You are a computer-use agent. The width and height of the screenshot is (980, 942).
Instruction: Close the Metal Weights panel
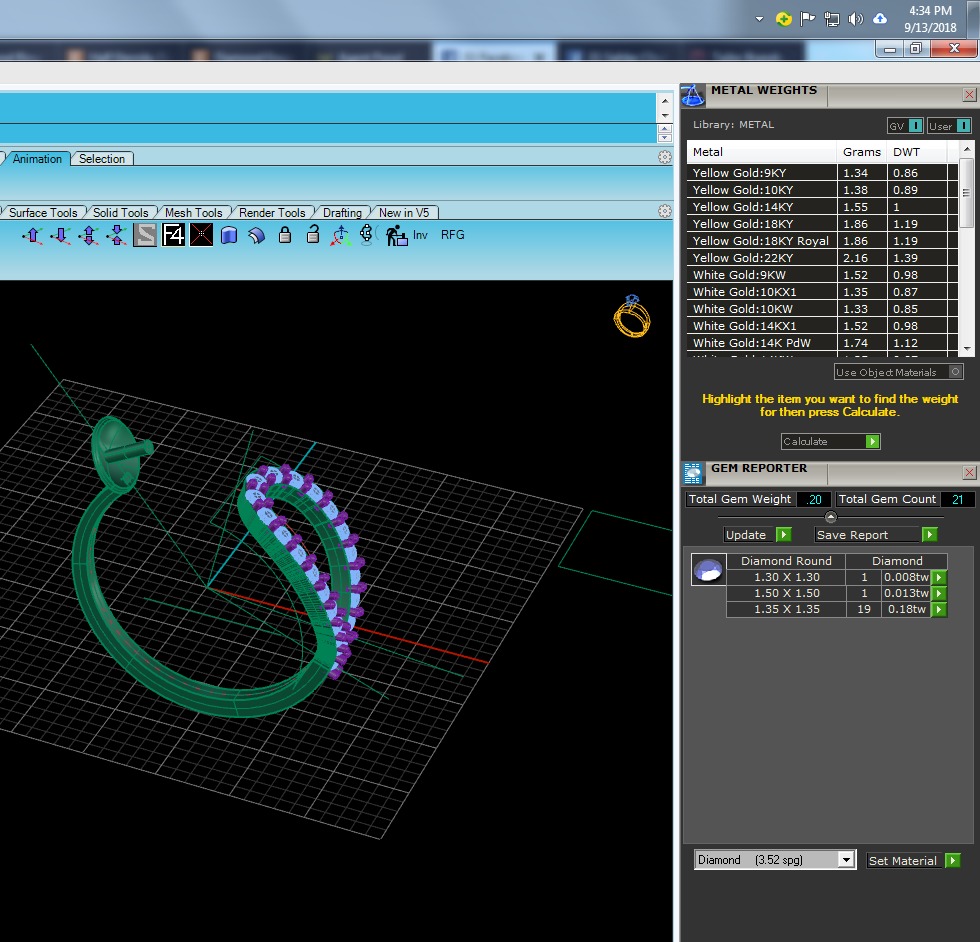click(x=969, y=95)
